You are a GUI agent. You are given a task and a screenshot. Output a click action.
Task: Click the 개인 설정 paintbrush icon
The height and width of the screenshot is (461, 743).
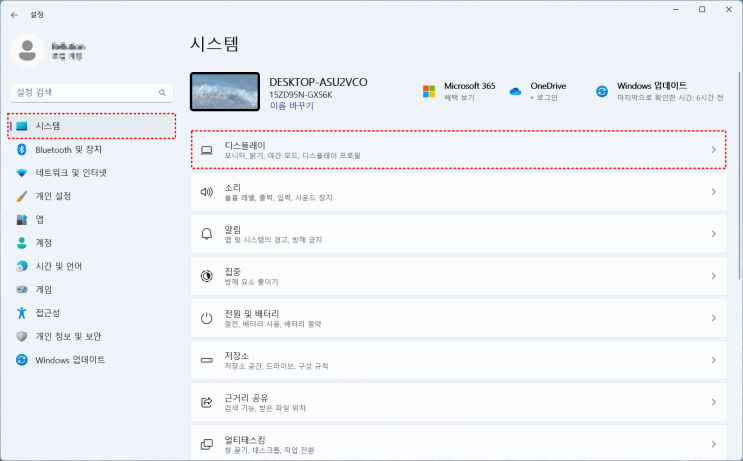point(22,196)
